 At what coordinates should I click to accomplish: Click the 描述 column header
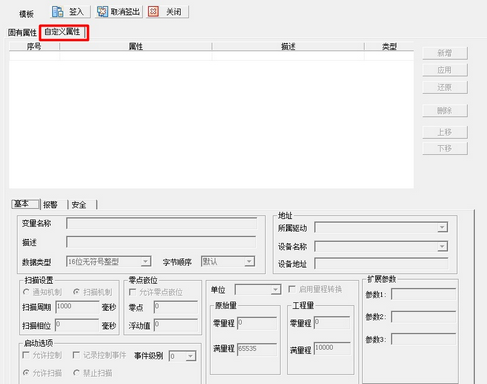coord(288,46)
